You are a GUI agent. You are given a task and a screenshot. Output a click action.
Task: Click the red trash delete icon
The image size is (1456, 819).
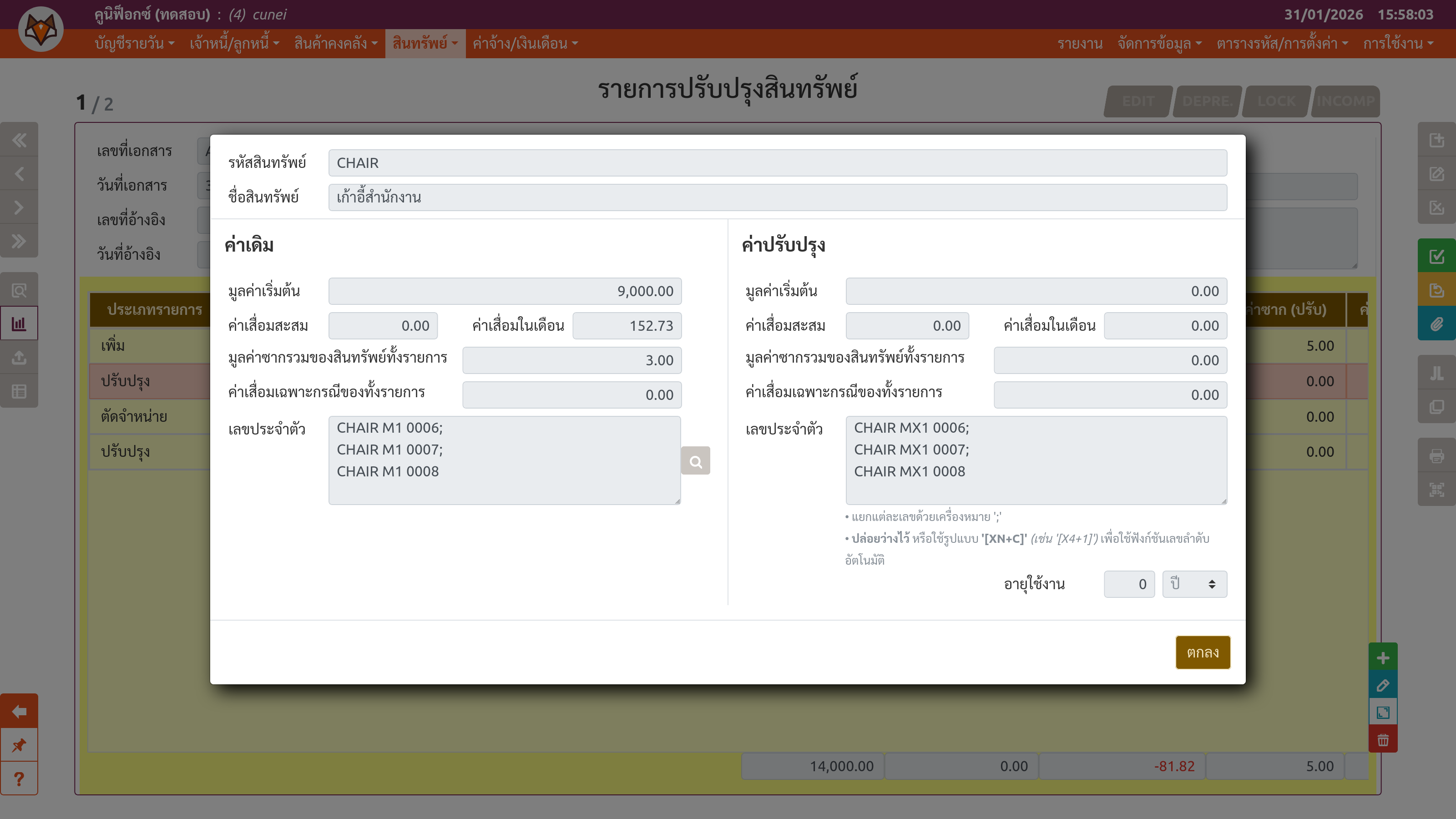[x=1383, y=740]
